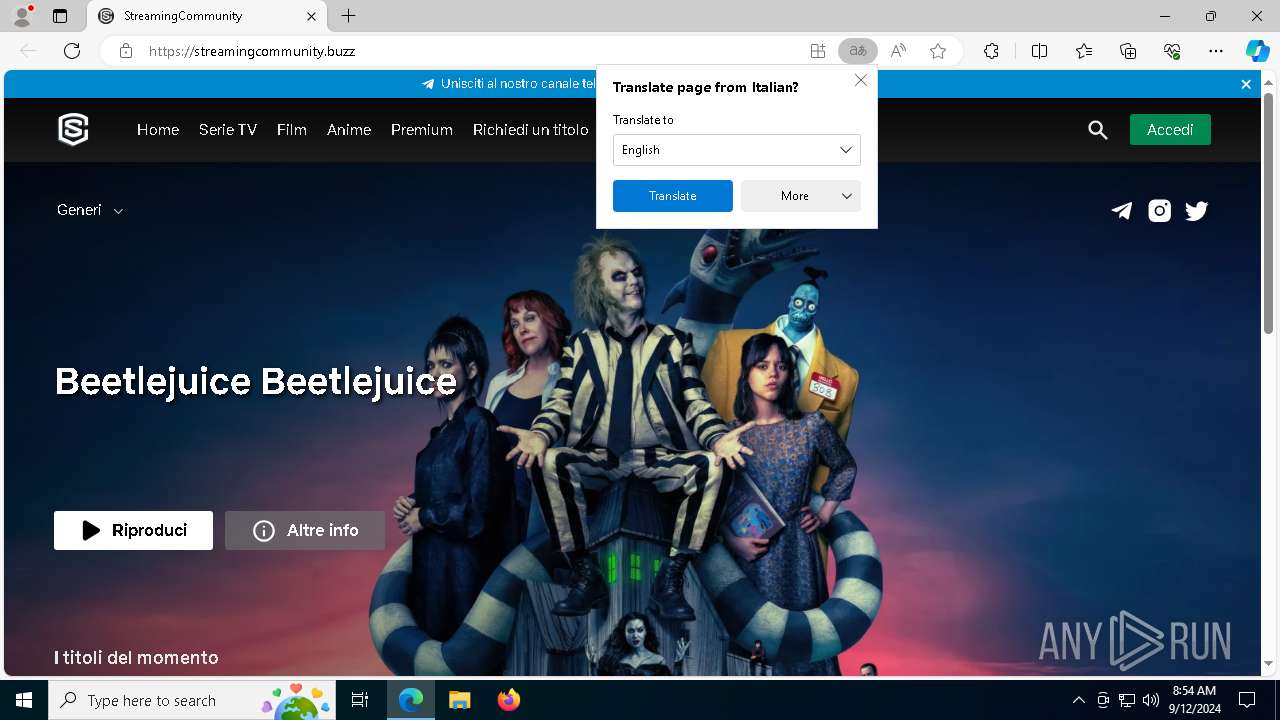Open the taskbar clock and date
Screen dimensions: 1280x720
[x=1193, y=700]
